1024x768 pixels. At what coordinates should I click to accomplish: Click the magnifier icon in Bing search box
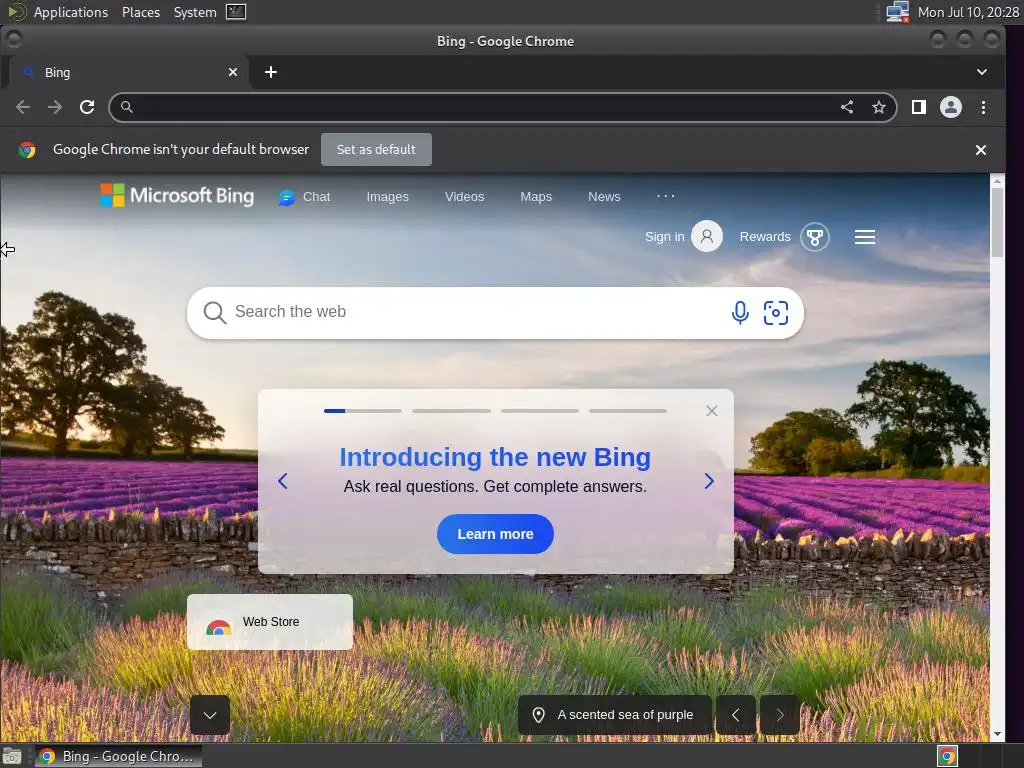click(214, 313)
